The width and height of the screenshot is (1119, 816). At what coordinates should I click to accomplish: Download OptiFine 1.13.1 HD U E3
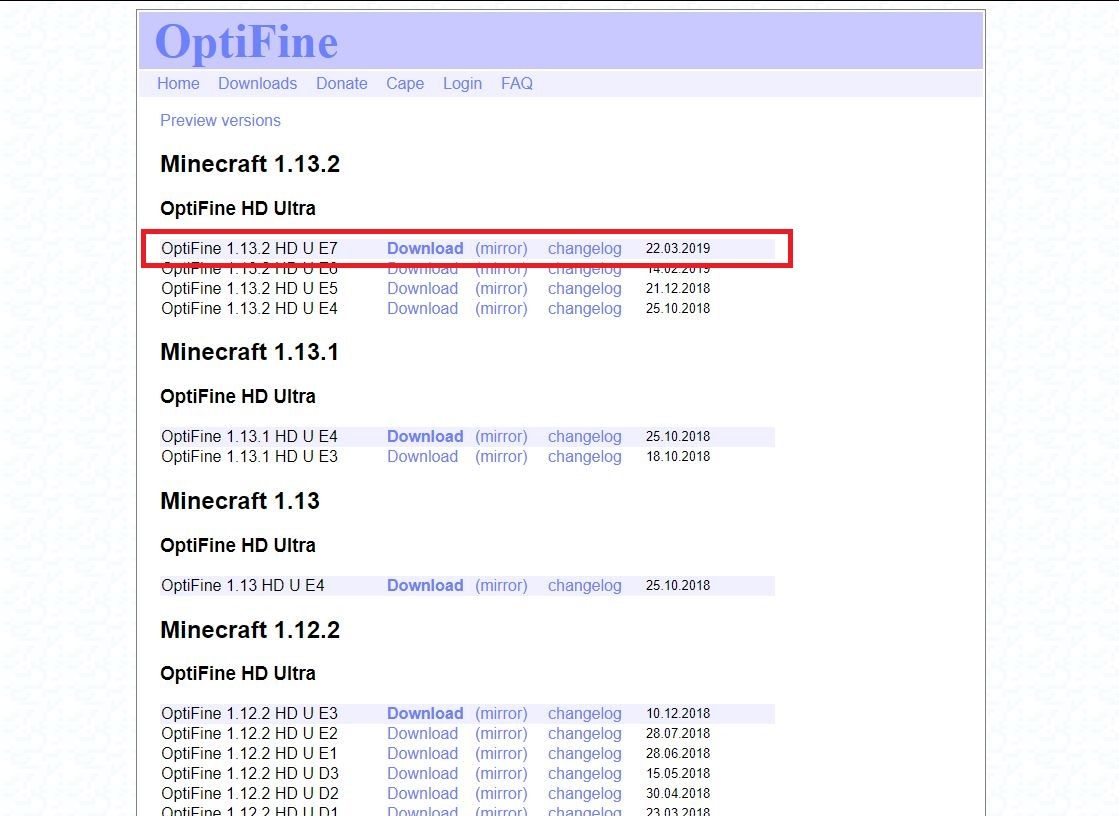[422, 456]
